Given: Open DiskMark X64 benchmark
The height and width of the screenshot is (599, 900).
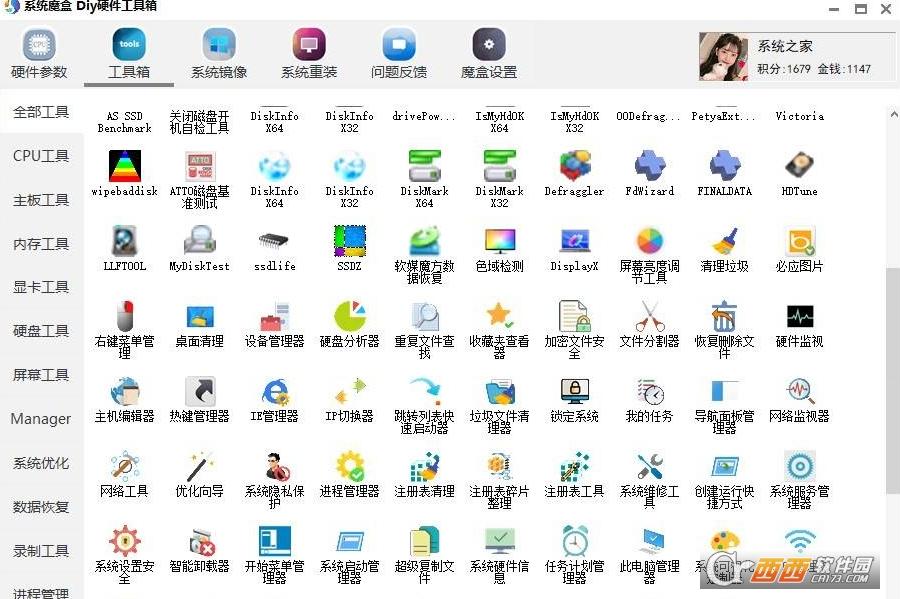Looking at the screenshot, I should 424,180.
